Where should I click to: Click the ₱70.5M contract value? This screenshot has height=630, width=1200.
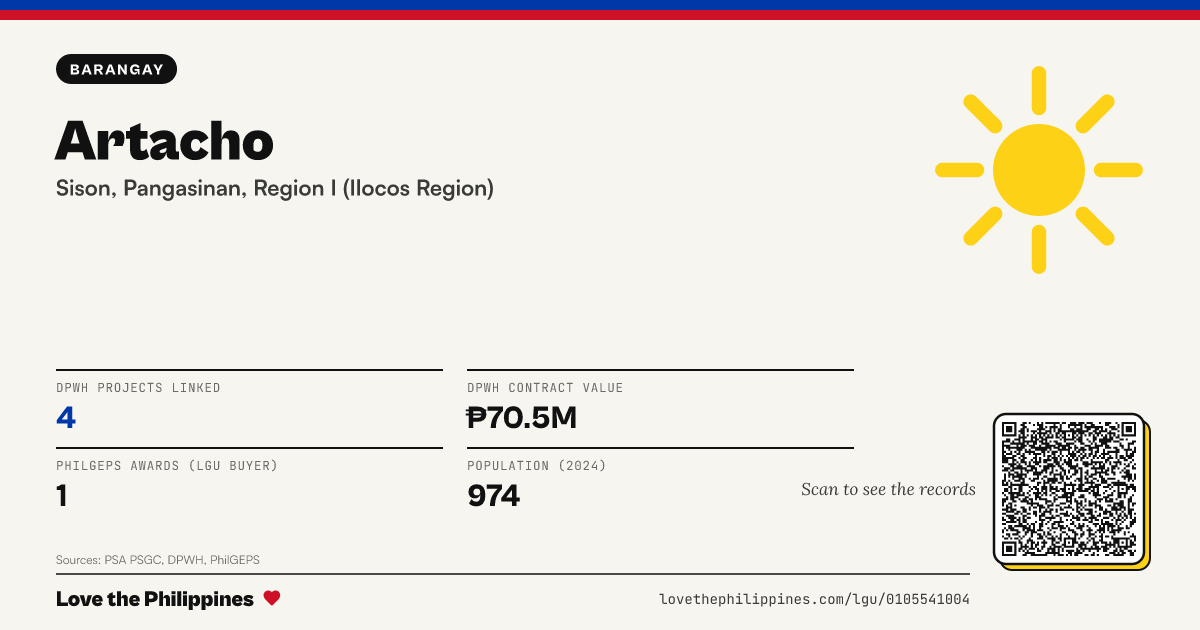point(522,417)
